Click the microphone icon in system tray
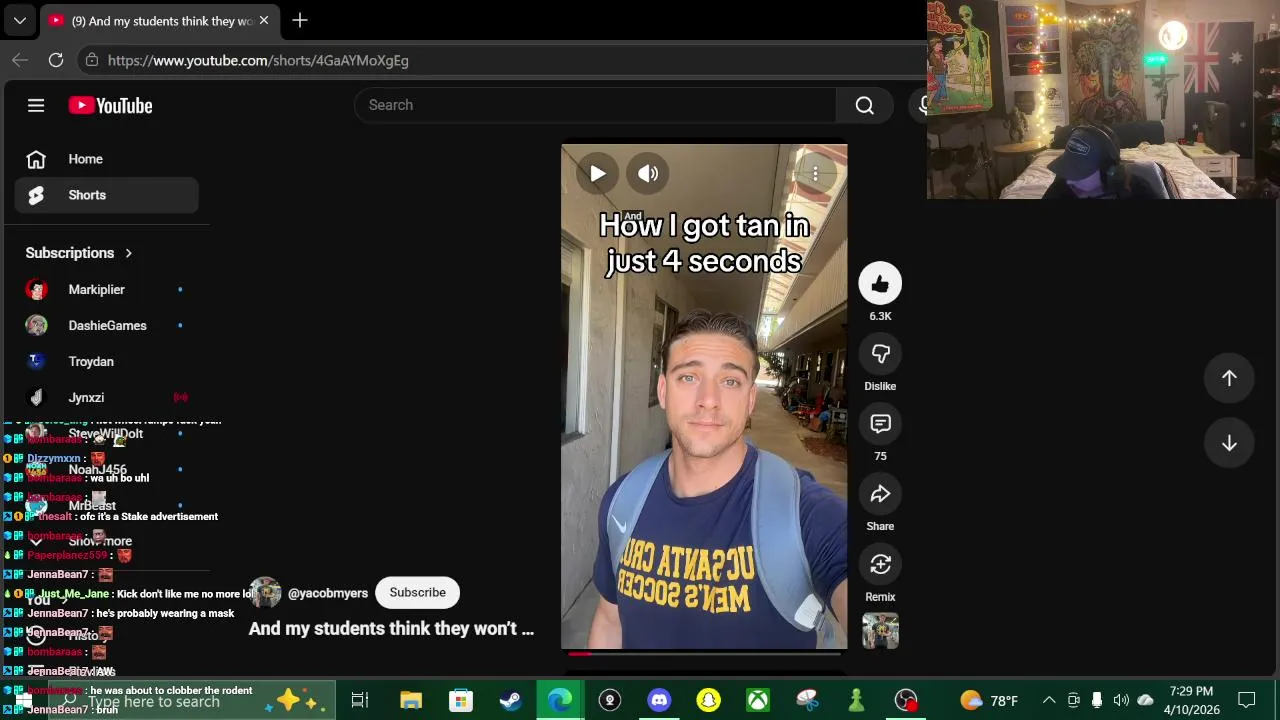The width and height of the screenshot is (1280, 720). pos(1097,700)
